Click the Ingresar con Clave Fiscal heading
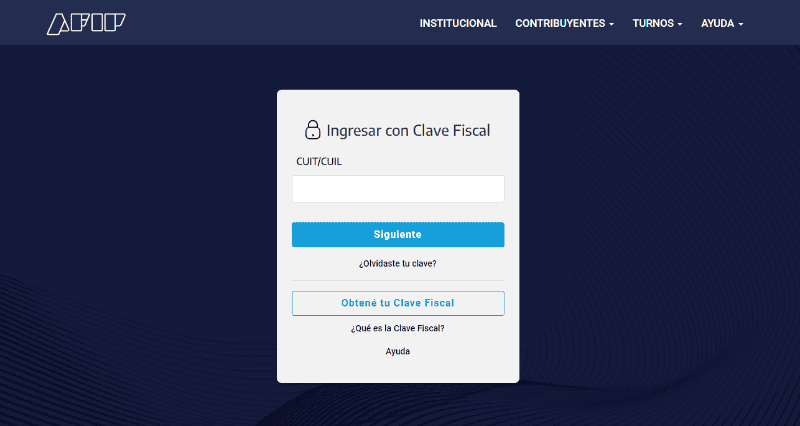Image resolution: width=800 pixels, height=426 pixels. [408, 130]
